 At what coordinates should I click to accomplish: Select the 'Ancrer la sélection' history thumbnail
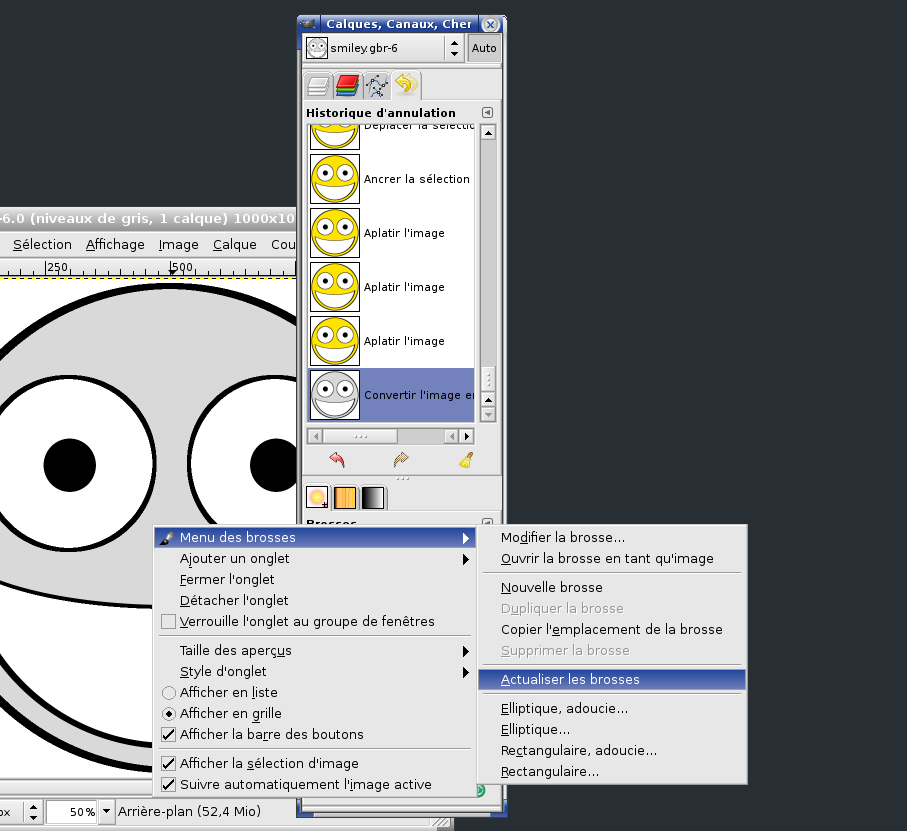[x=335, y=179]
